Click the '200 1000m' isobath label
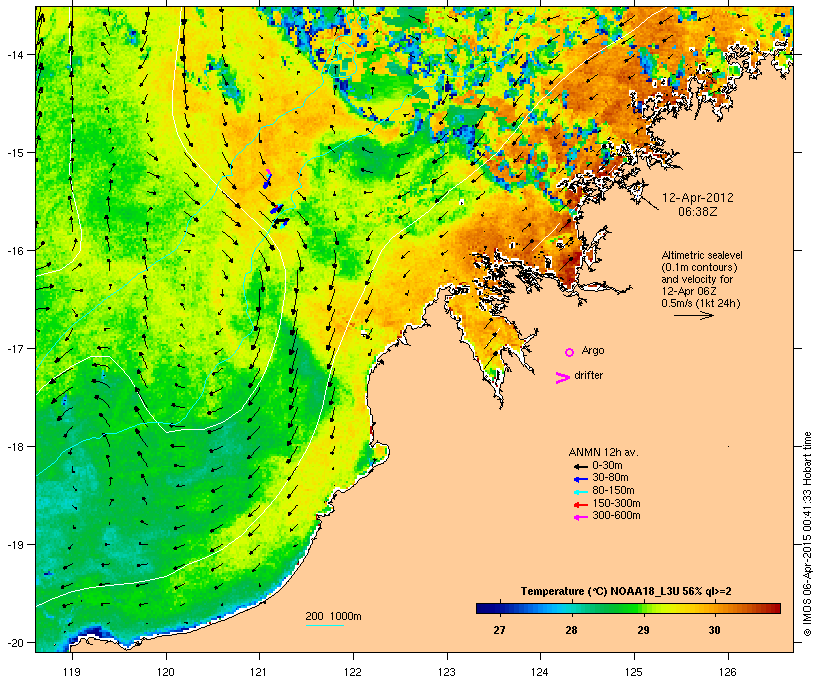The height and width of the screenshot is (680, 820). [x=333, y=616]
